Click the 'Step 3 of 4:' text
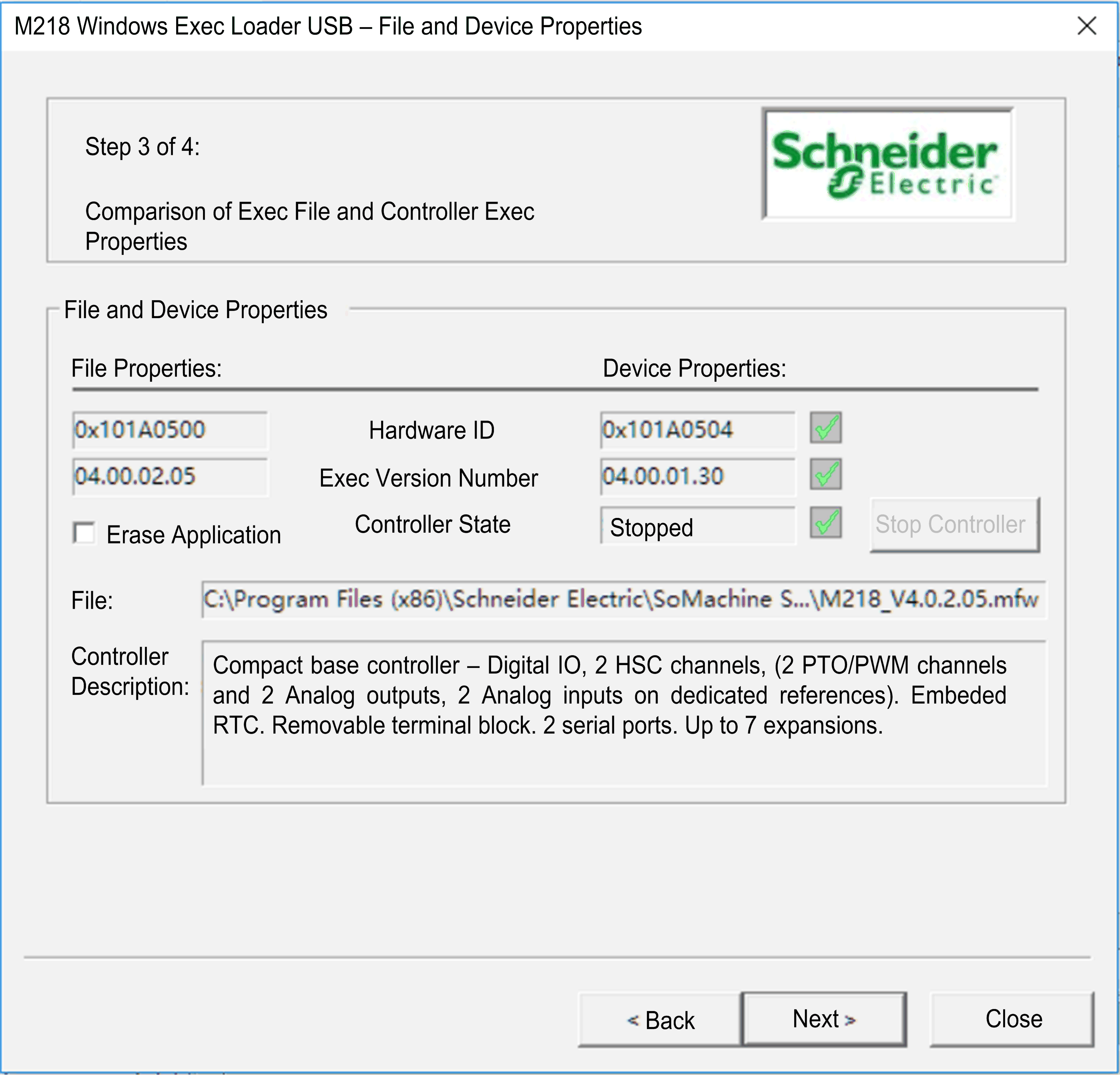This screenshot has width=1120, height=1075. [143, 147]
